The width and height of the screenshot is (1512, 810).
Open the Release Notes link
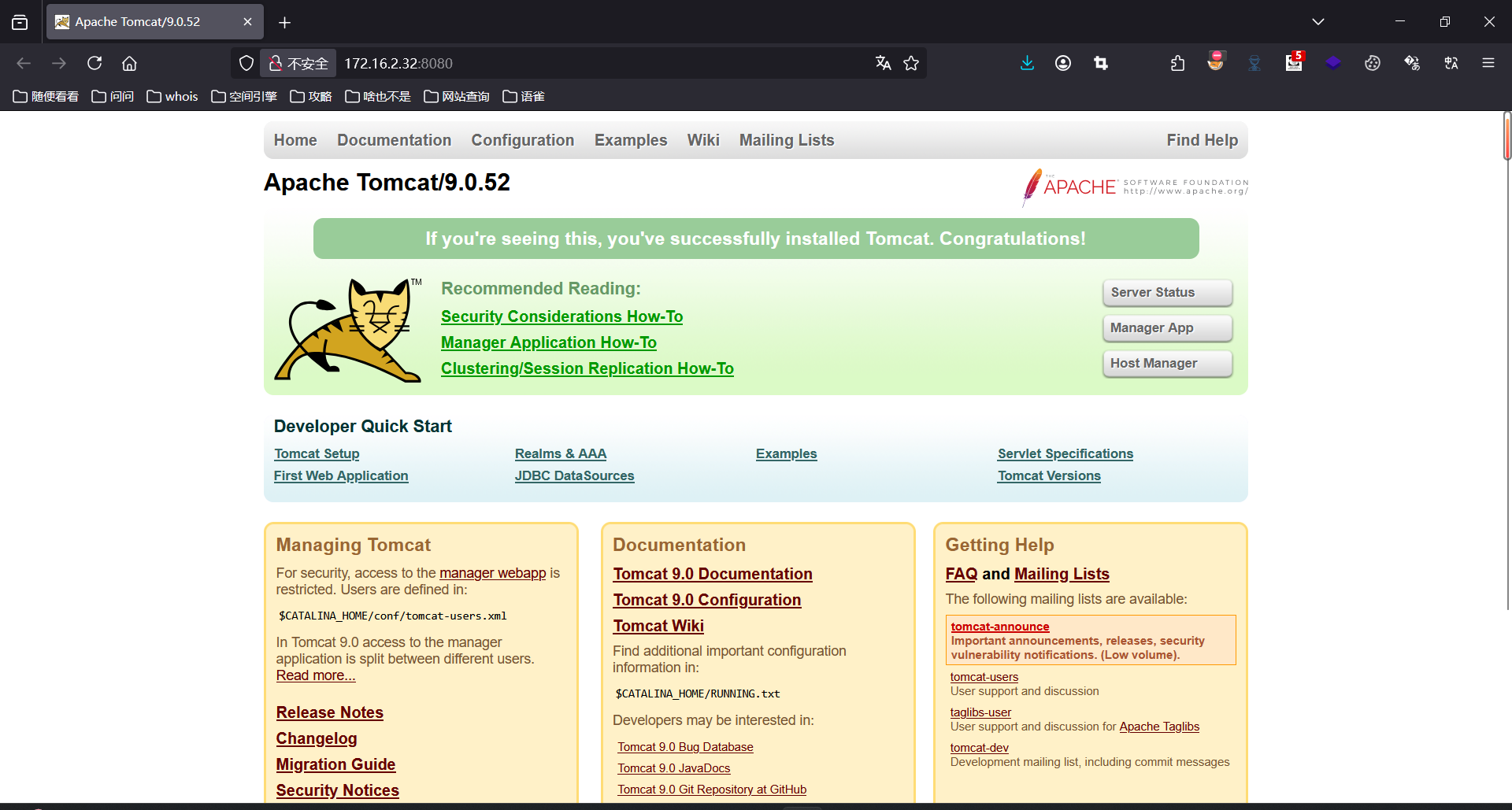pos(330,712)
